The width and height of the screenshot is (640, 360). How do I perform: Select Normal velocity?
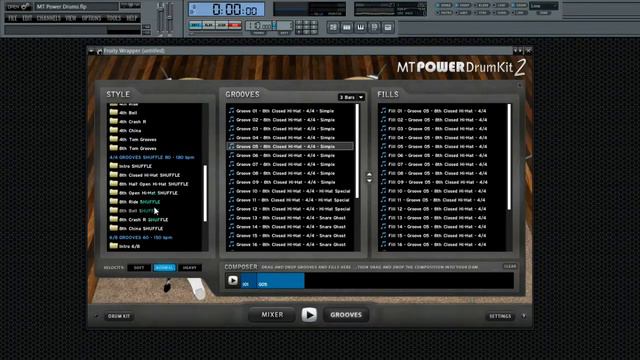[164, 268]
